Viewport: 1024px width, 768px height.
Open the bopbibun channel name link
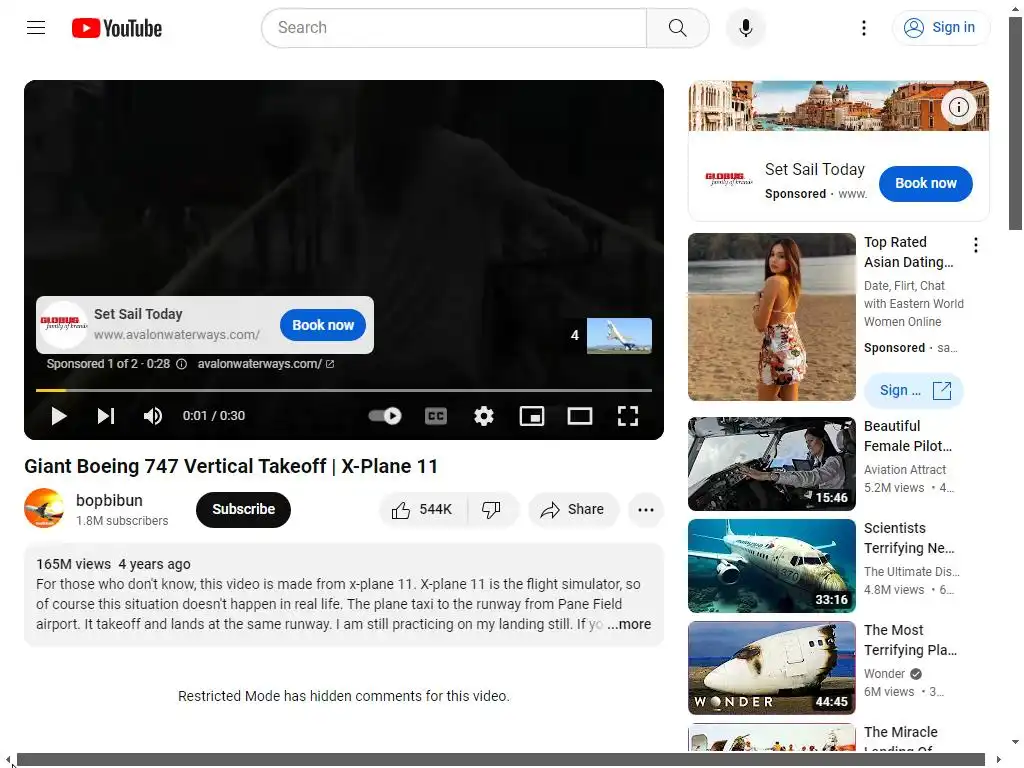coord(109,500)
